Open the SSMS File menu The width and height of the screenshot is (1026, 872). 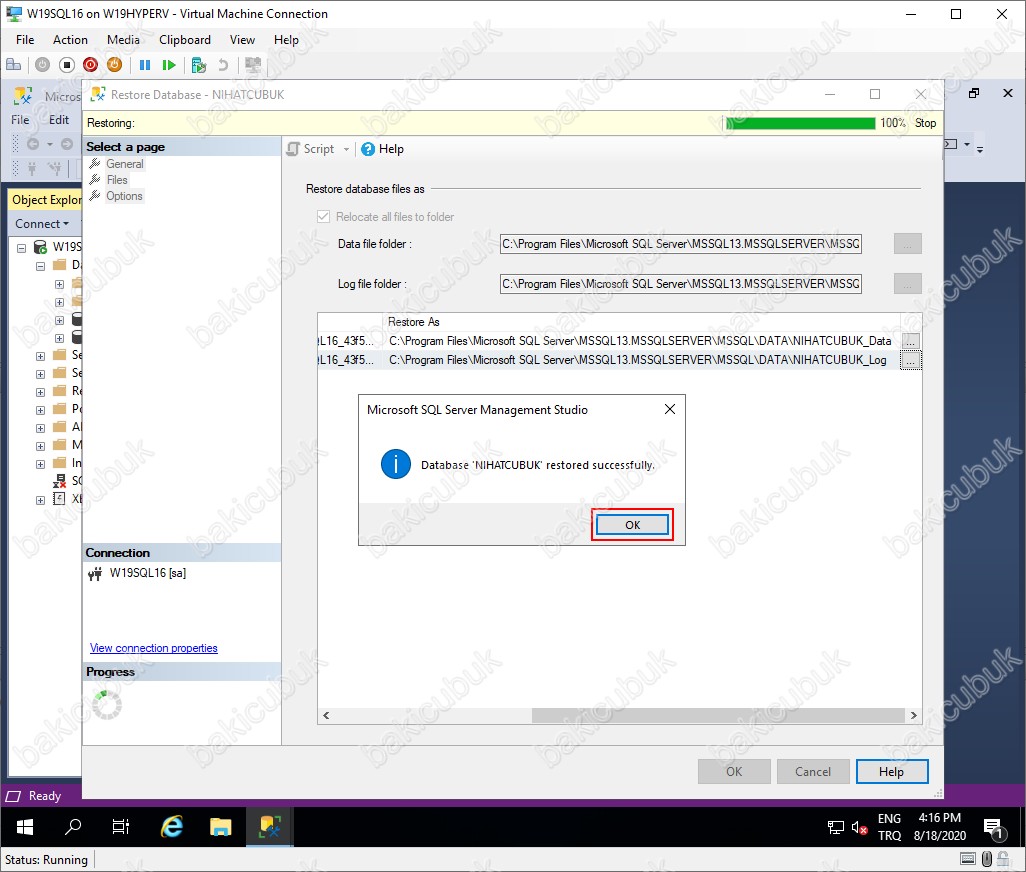[20, 120]
